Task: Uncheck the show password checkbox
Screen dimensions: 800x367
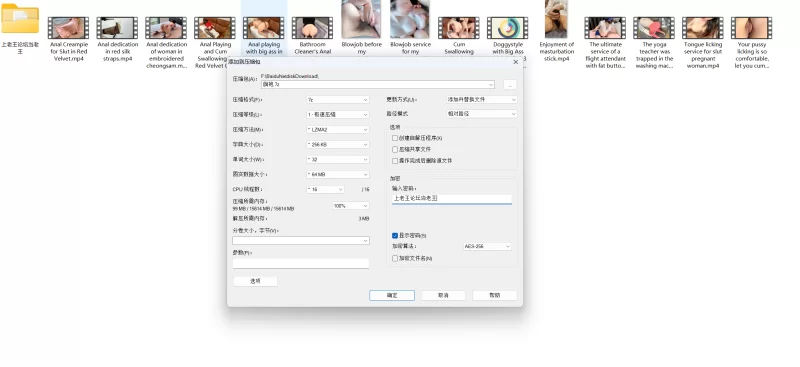Action: coord(395,236)
